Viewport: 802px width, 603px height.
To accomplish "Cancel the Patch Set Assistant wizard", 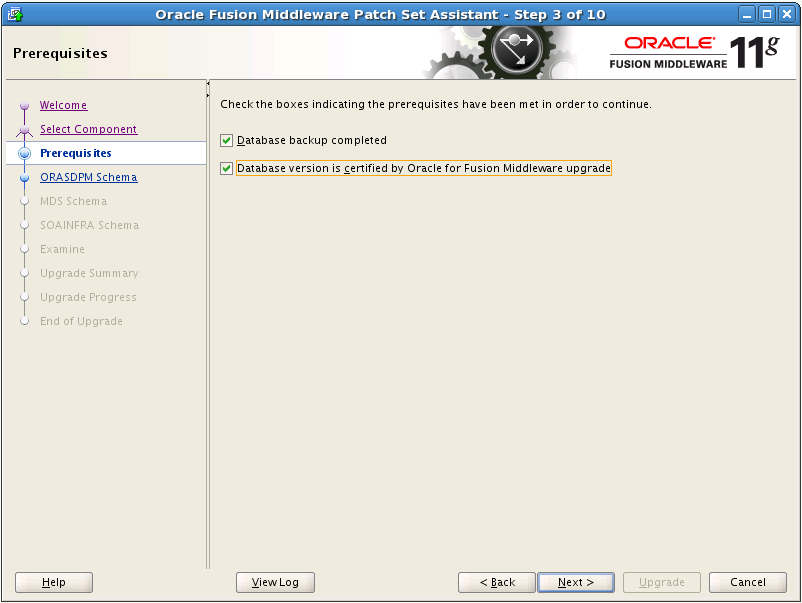I will 748,583.
